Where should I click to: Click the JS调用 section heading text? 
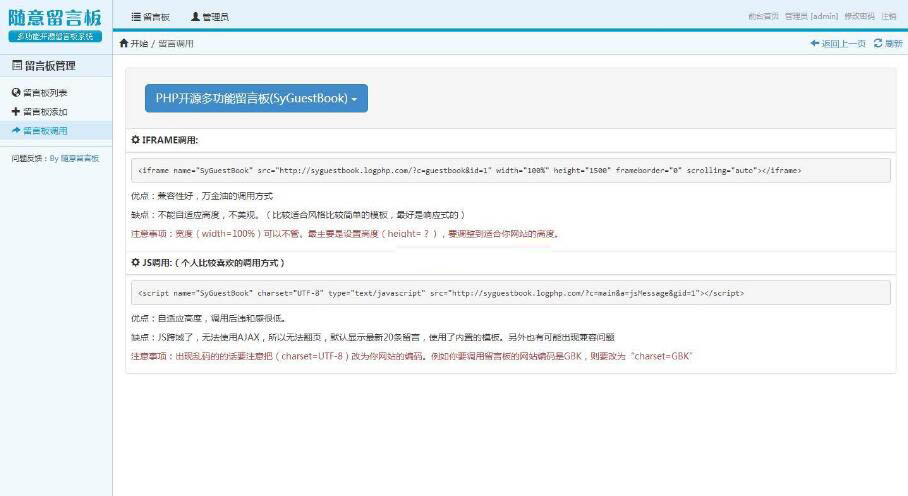[x=213, y=263]
